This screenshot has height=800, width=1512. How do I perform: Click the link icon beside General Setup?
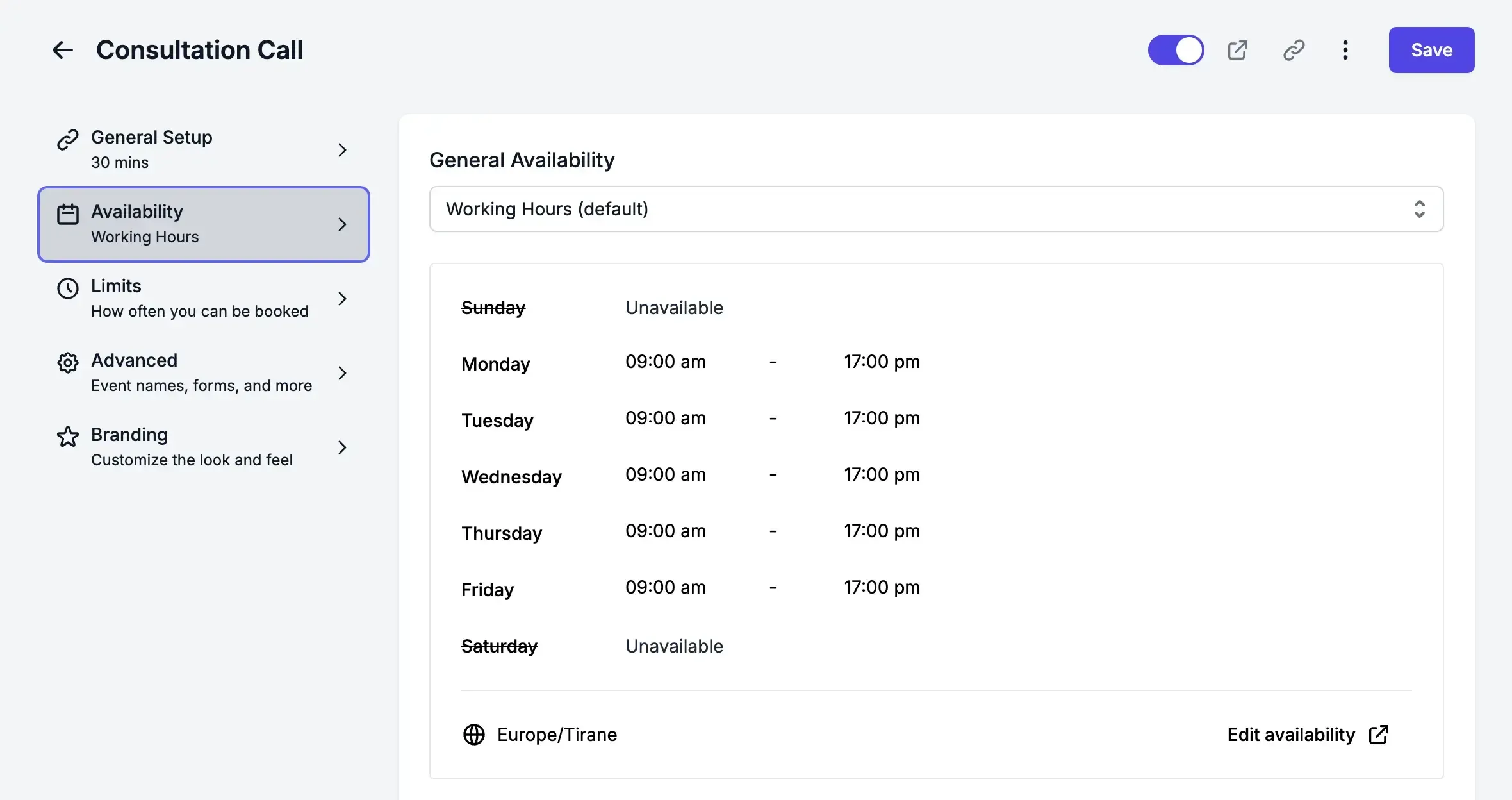(x=68, y=139)
